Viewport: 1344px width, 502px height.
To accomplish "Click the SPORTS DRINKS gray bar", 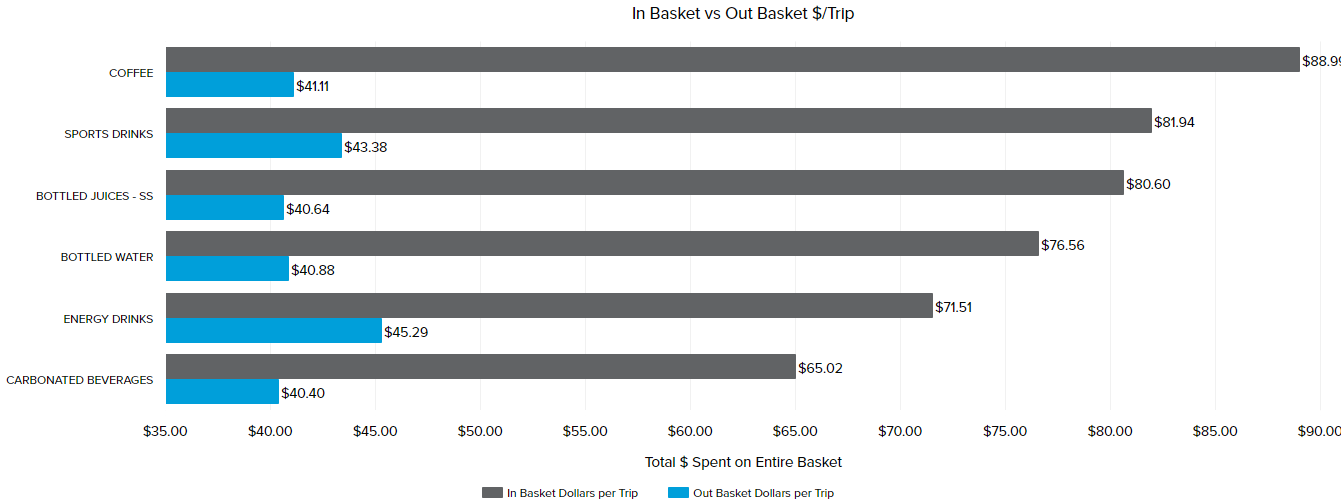I will (658, 121).
